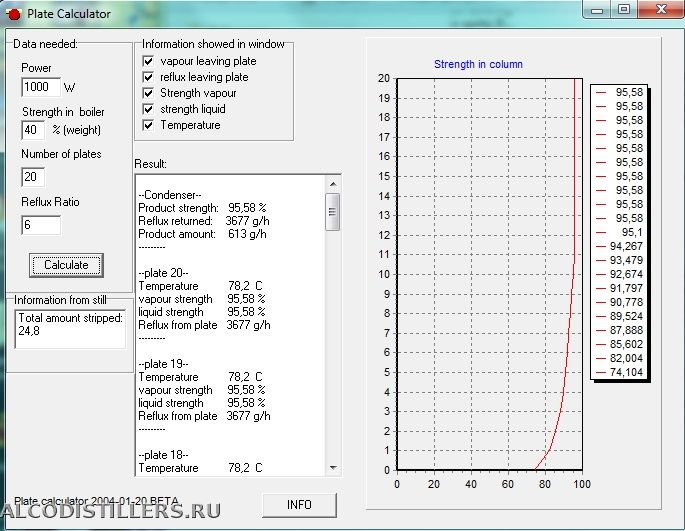Viewport: 685px width, 531px height.
Task: Uncheck the Strength vapour checkbox
Action: (x=149, y=93)
